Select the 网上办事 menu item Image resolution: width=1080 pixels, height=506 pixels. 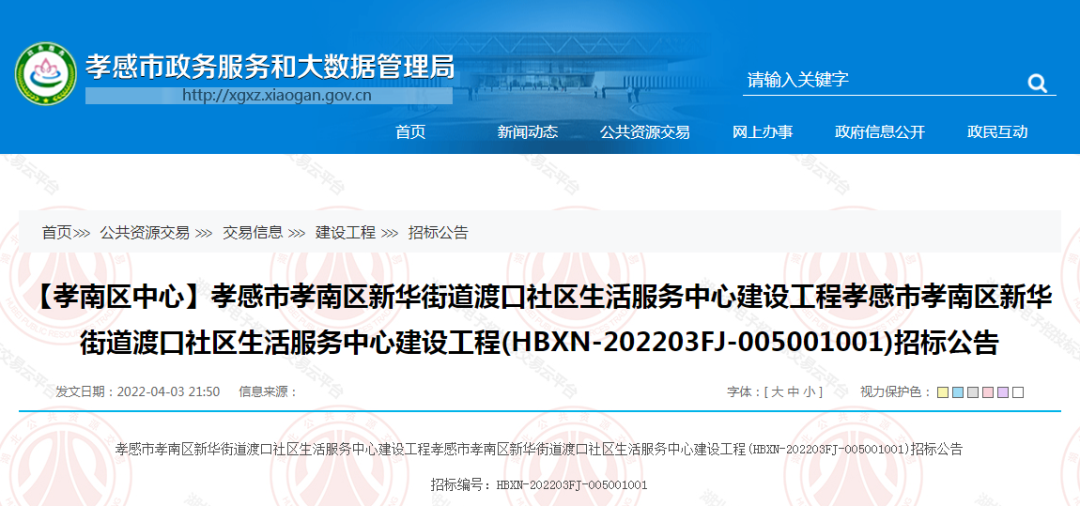762,132
